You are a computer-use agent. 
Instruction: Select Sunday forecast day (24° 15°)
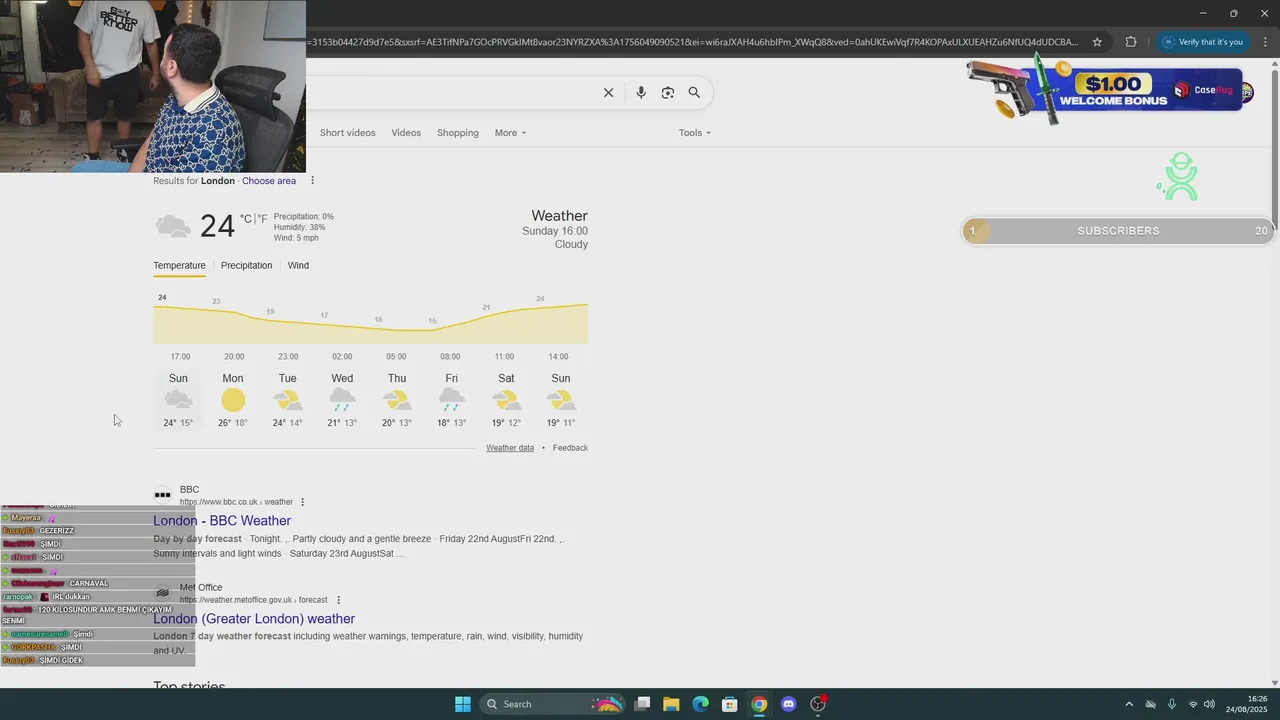pyautogui.click(x=178, y=400)
